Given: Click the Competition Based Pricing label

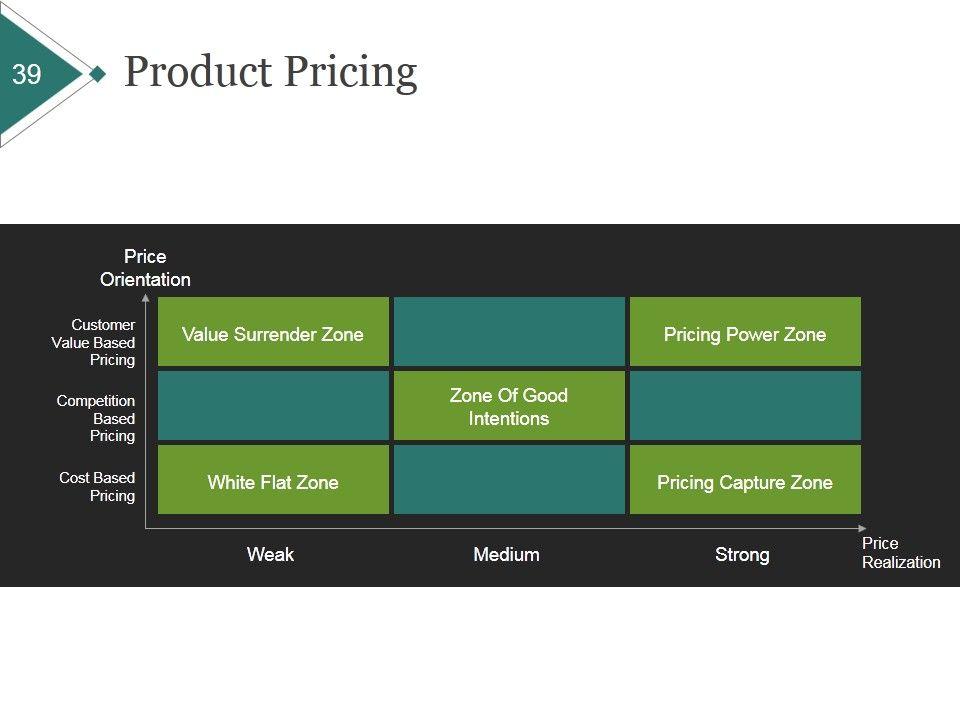Looking at the screenshot, I should 97,418.
